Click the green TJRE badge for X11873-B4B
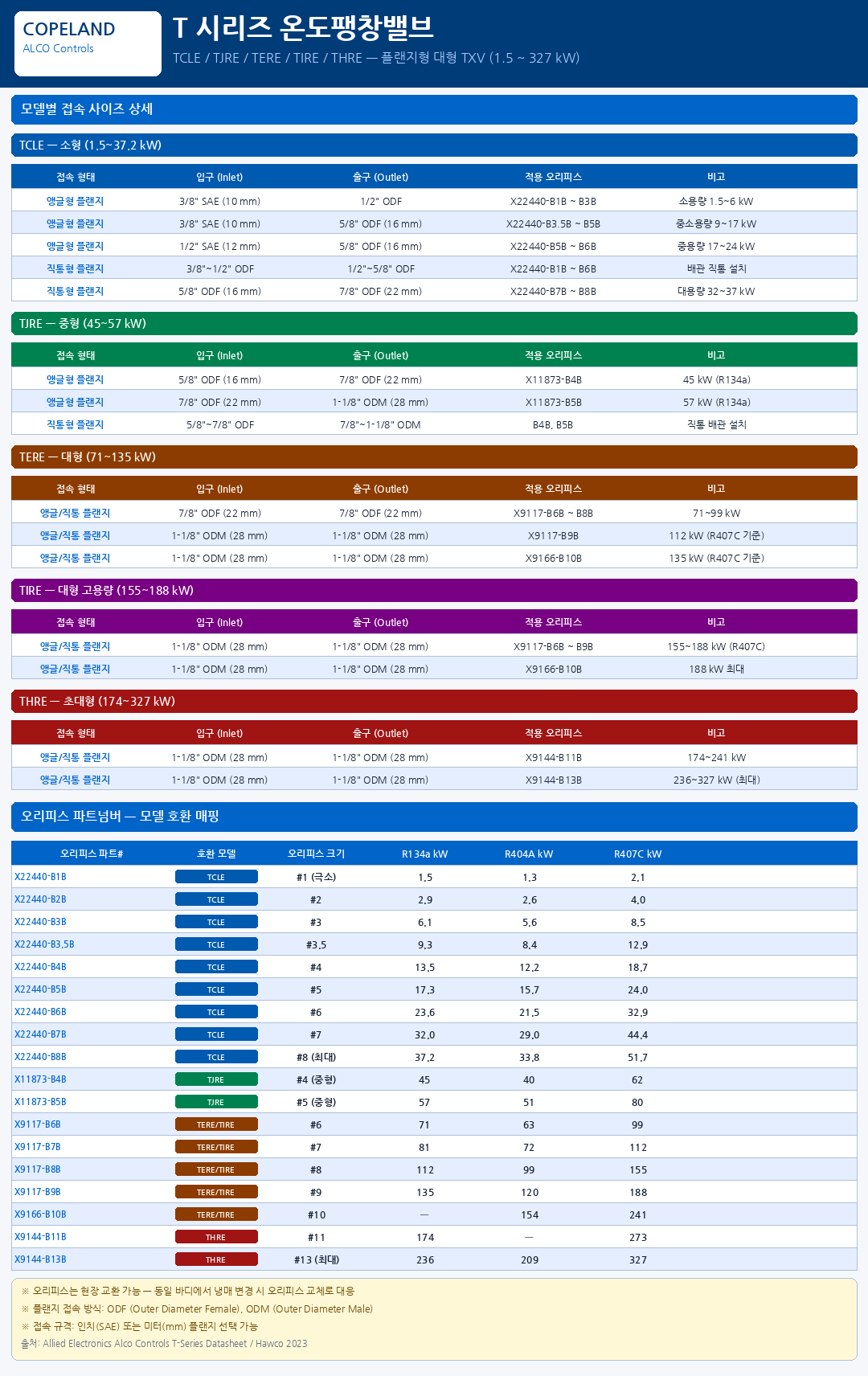 216,1079
